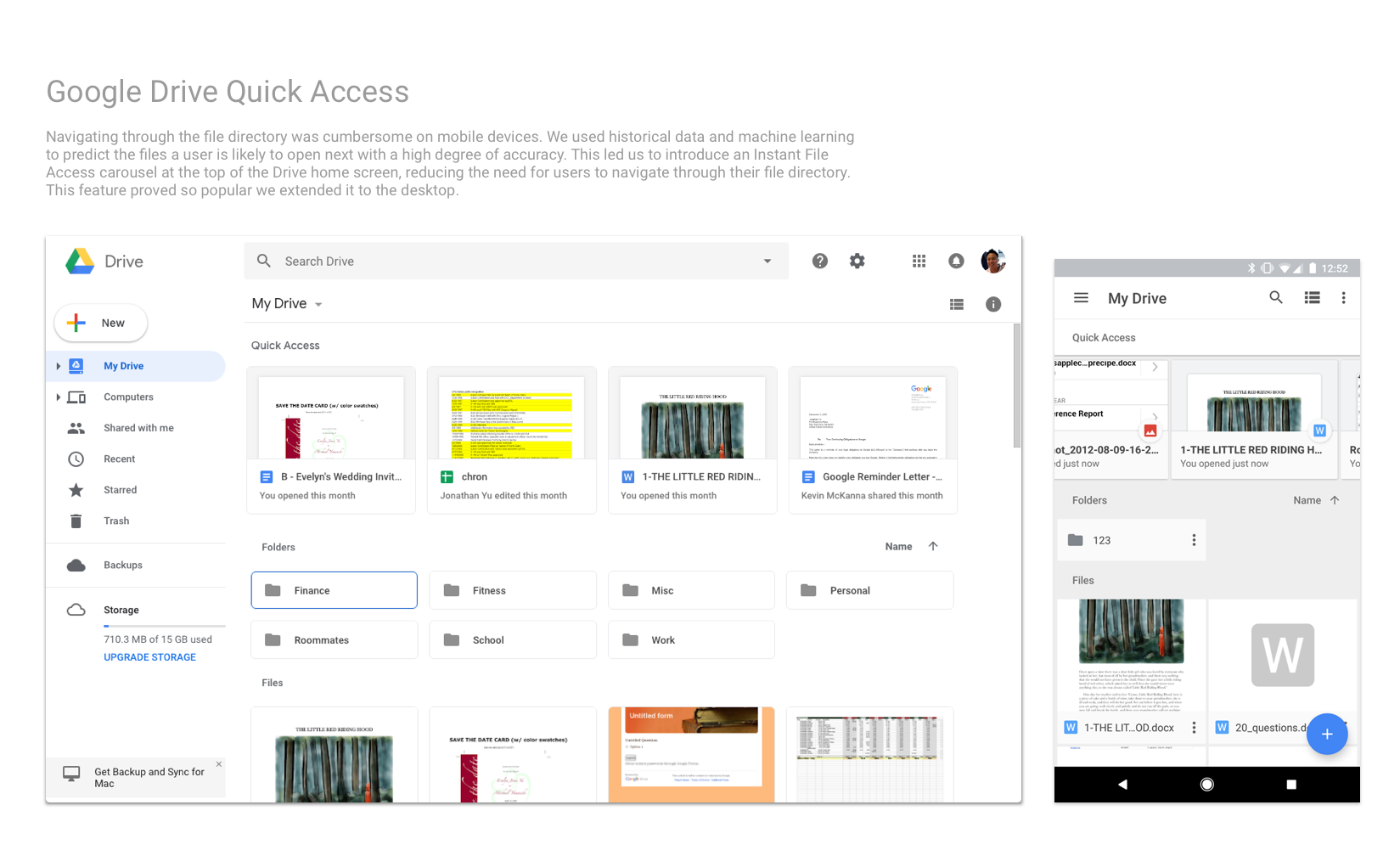Open the mobile header overflow menu
This screenshot has width=1400, height=867.
[x=1343, y=298]
